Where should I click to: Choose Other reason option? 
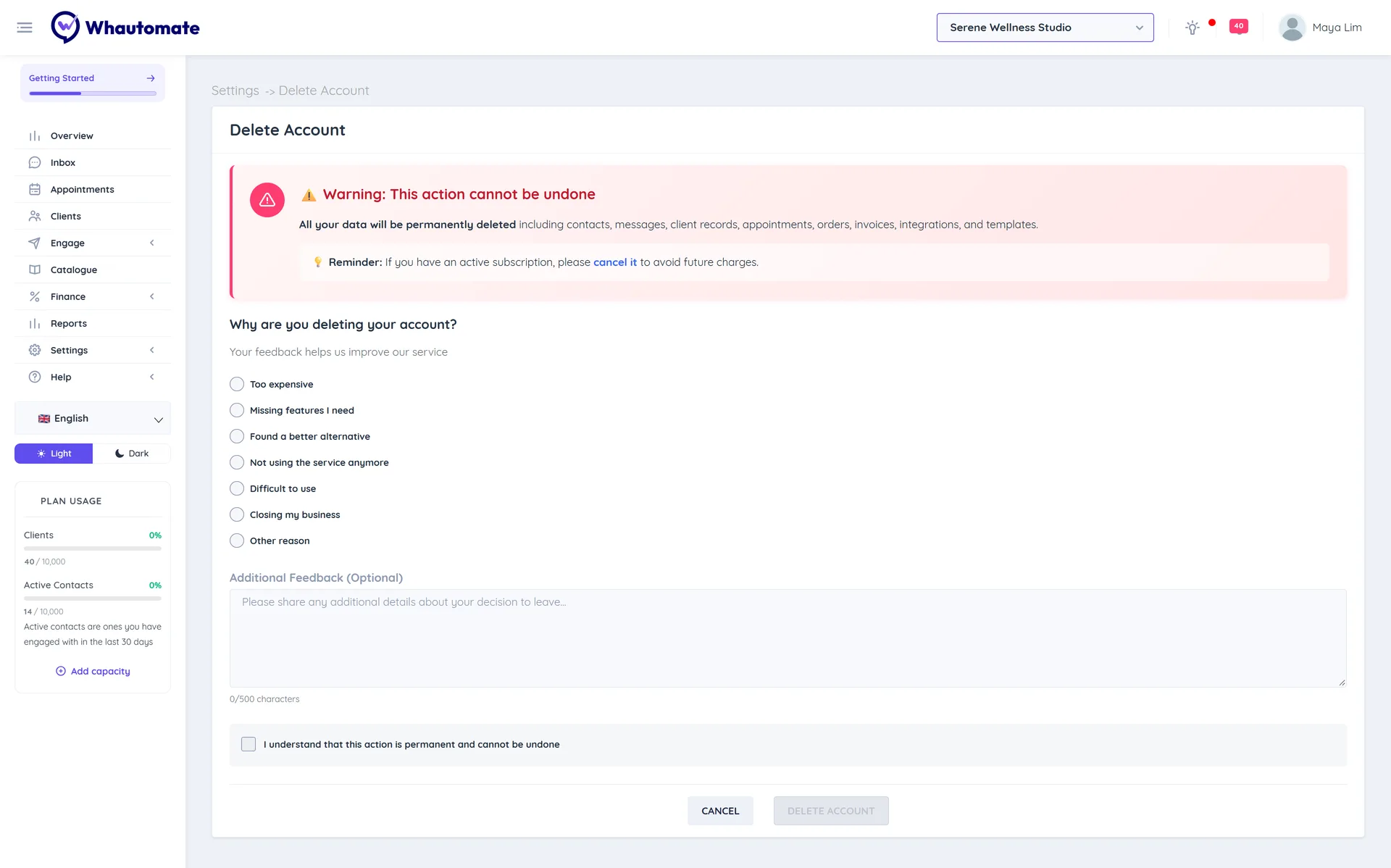coord(237,541)
